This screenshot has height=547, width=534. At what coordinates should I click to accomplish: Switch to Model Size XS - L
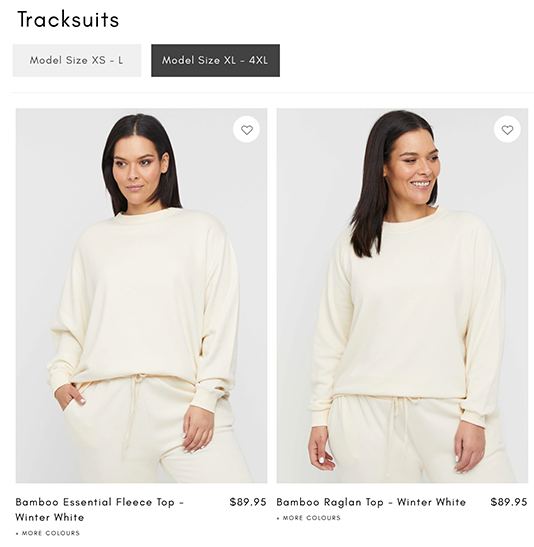pyautogui.click(x=77, y=60)
